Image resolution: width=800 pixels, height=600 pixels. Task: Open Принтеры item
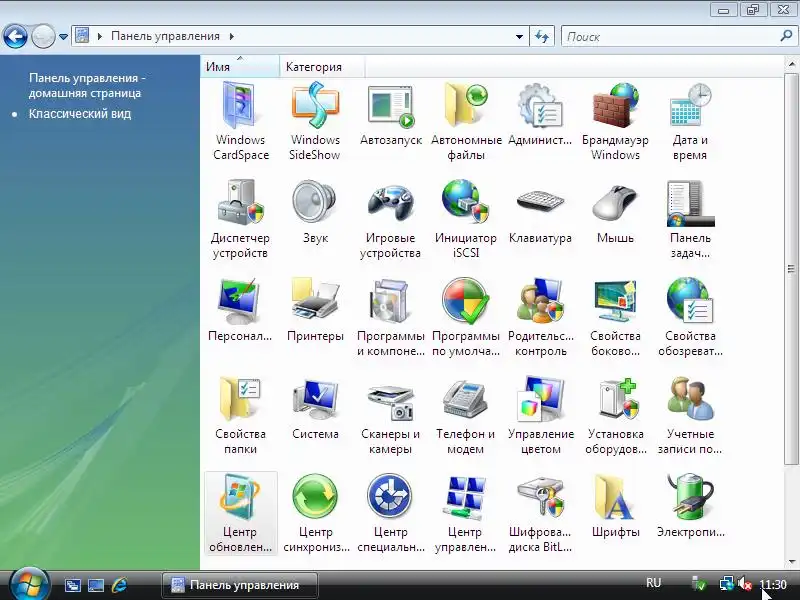click(315, 310)
